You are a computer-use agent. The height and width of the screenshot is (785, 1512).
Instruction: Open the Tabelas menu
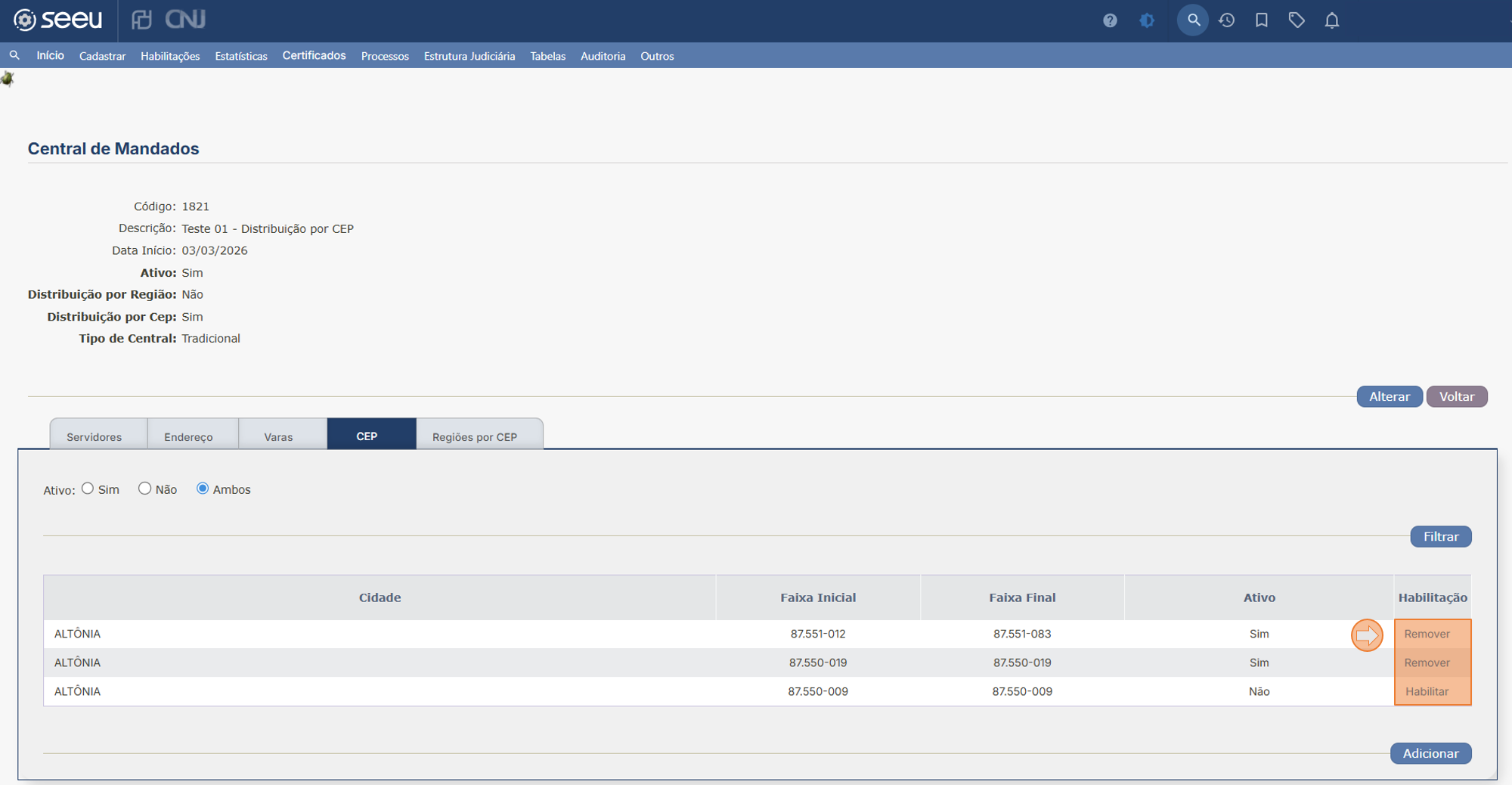(x=548, y=56)
